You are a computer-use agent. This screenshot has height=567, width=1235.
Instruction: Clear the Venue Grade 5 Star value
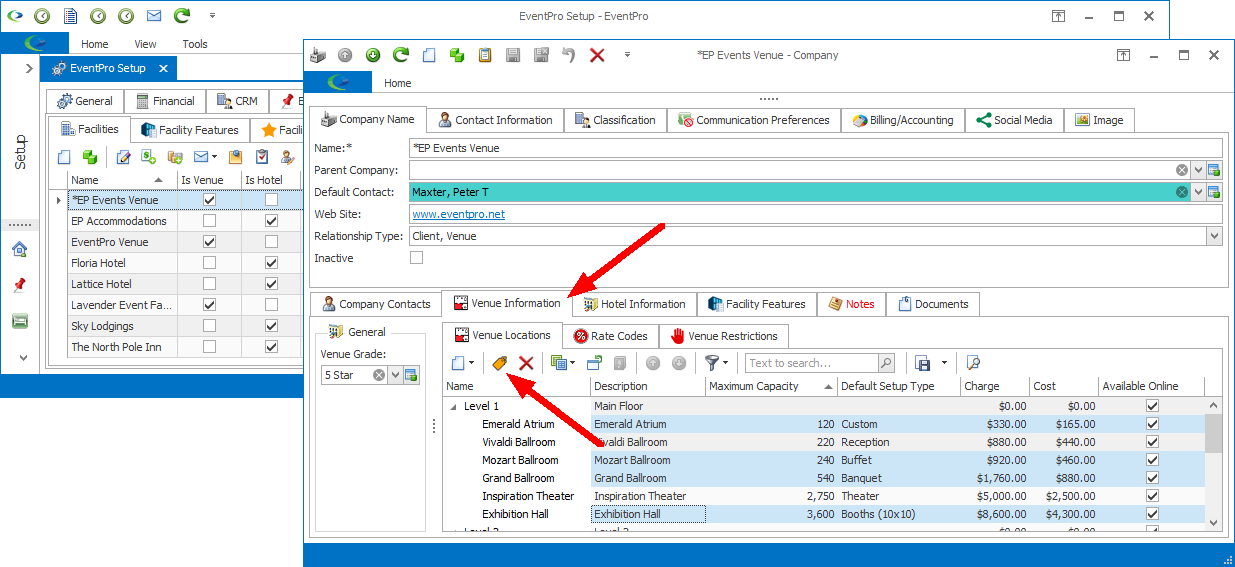(x=379, y=375)
